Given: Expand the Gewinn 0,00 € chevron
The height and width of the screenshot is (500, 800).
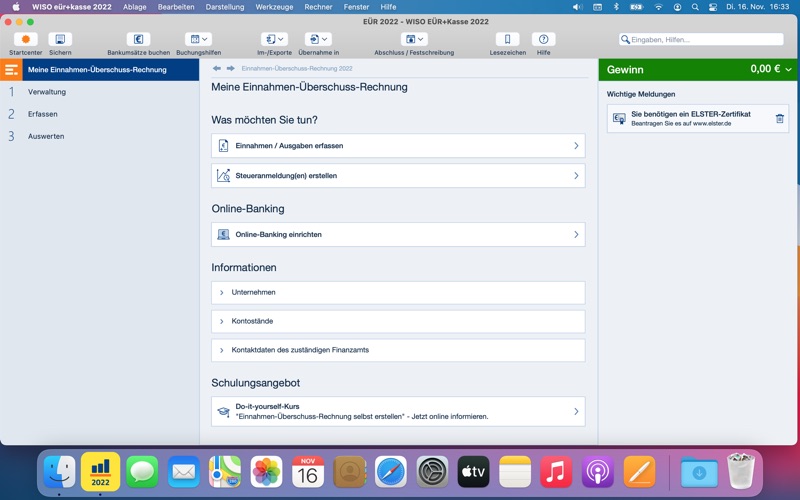Looking at the screenshot, I should (x=788, y=70).
